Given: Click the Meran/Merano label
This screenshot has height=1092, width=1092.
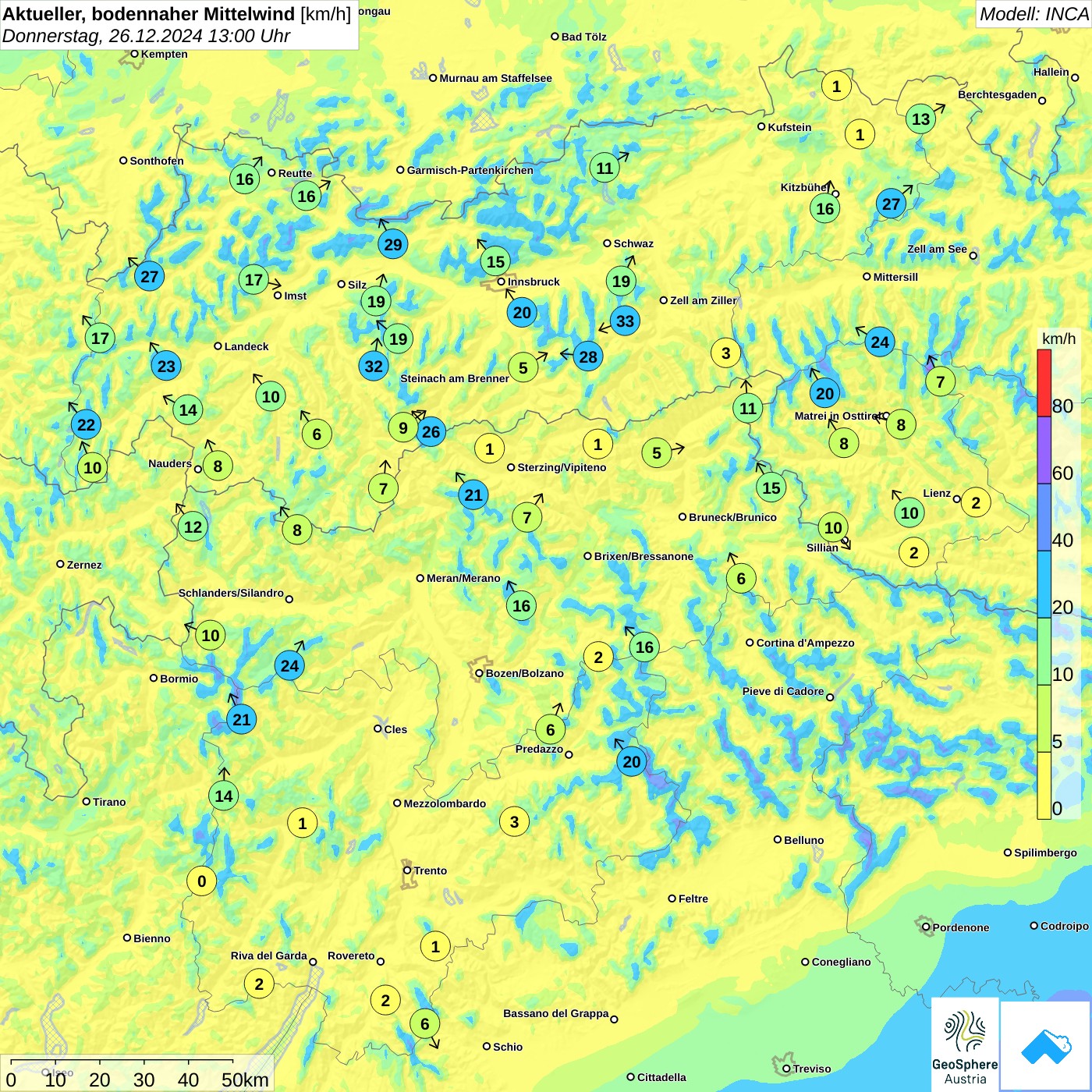Looking at the screenshot, I should click(463, 578).
